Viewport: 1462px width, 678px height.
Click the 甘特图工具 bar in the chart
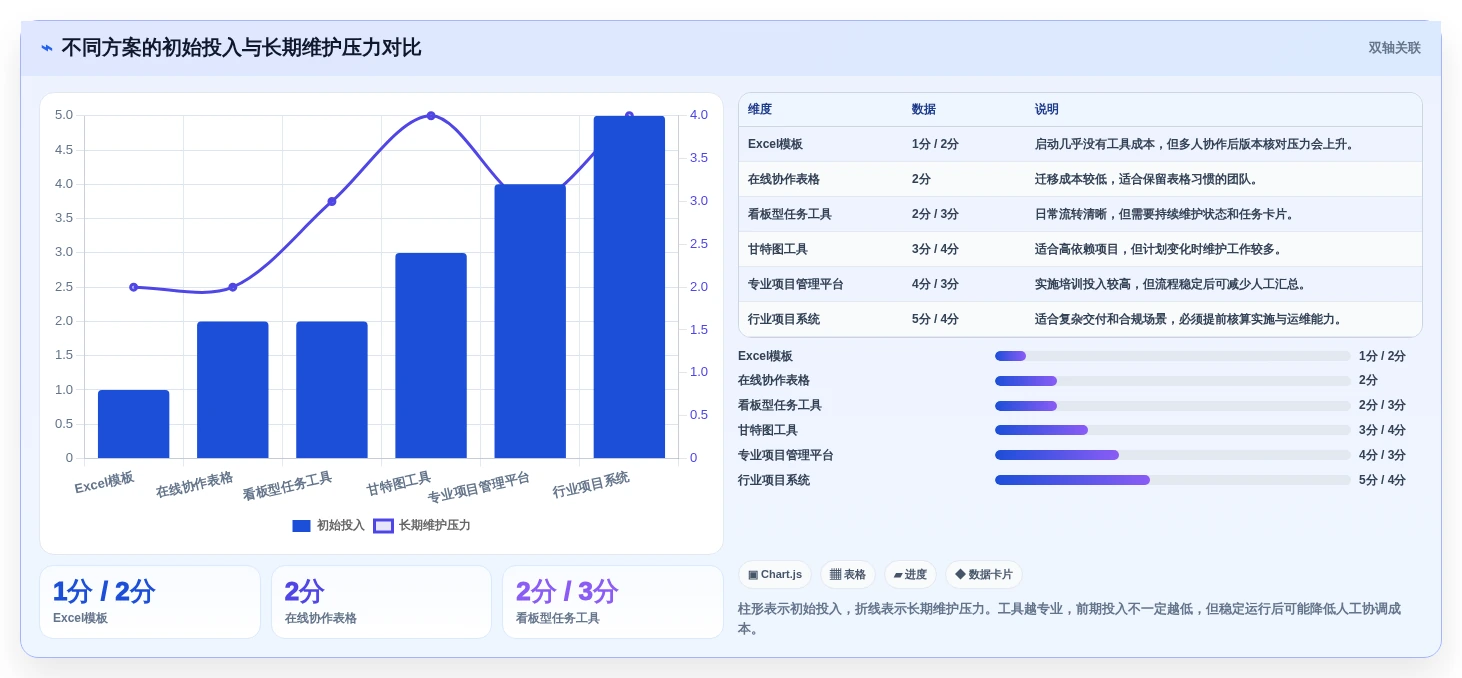431,355
